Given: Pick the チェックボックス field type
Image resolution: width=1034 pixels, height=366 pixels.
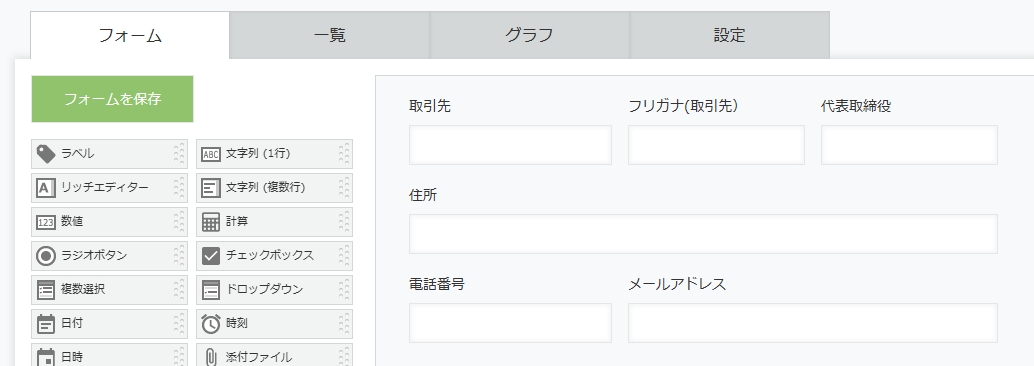Looking at the screenshot, I should click(274, 256).
